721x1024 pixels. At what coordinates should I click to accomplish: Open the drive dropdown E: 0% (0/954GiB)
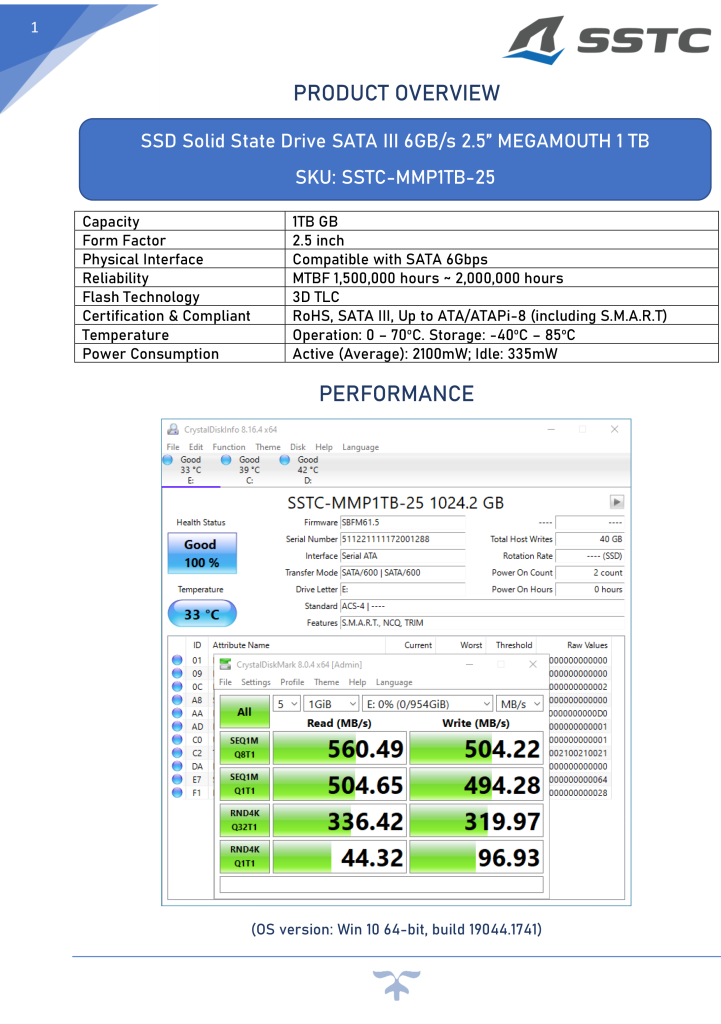click(x=428, y=704)
